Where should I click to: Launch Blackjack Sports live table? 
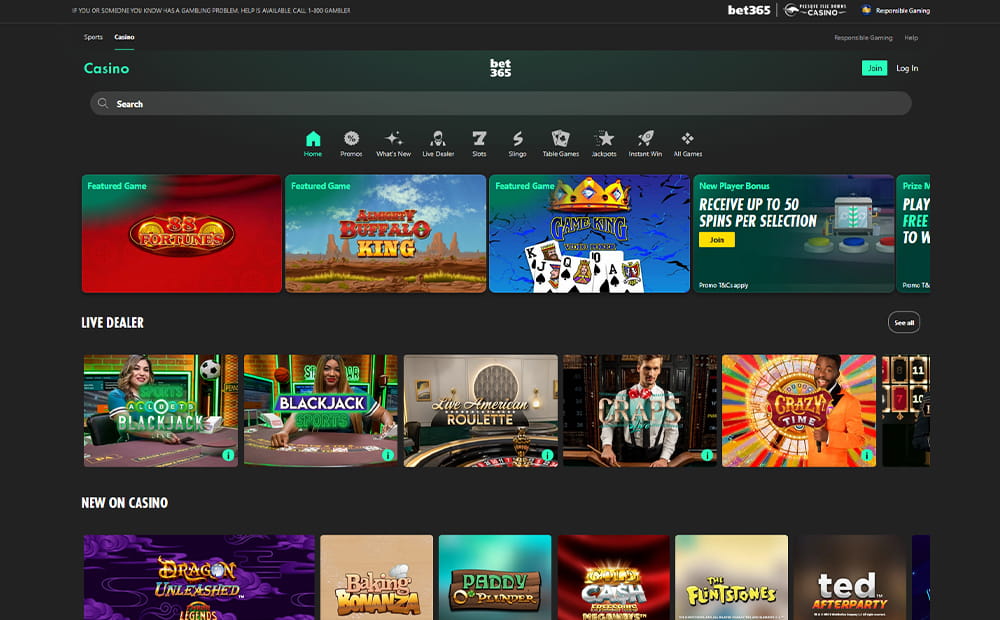click(x=320, y=411)
